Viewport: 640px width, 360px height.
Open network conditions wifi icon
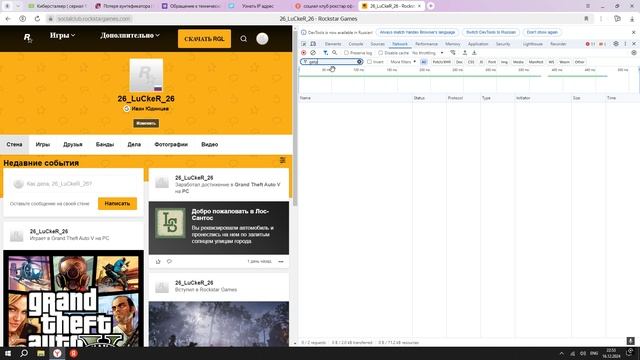click(453, 53)
